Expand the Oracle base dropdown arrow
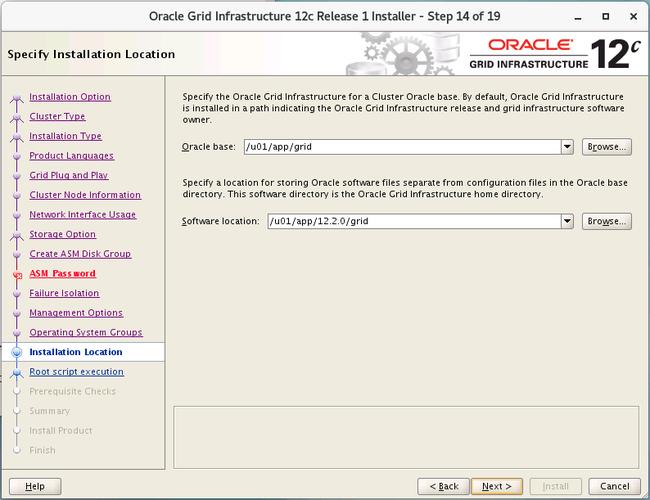 [x=567, y=147]
